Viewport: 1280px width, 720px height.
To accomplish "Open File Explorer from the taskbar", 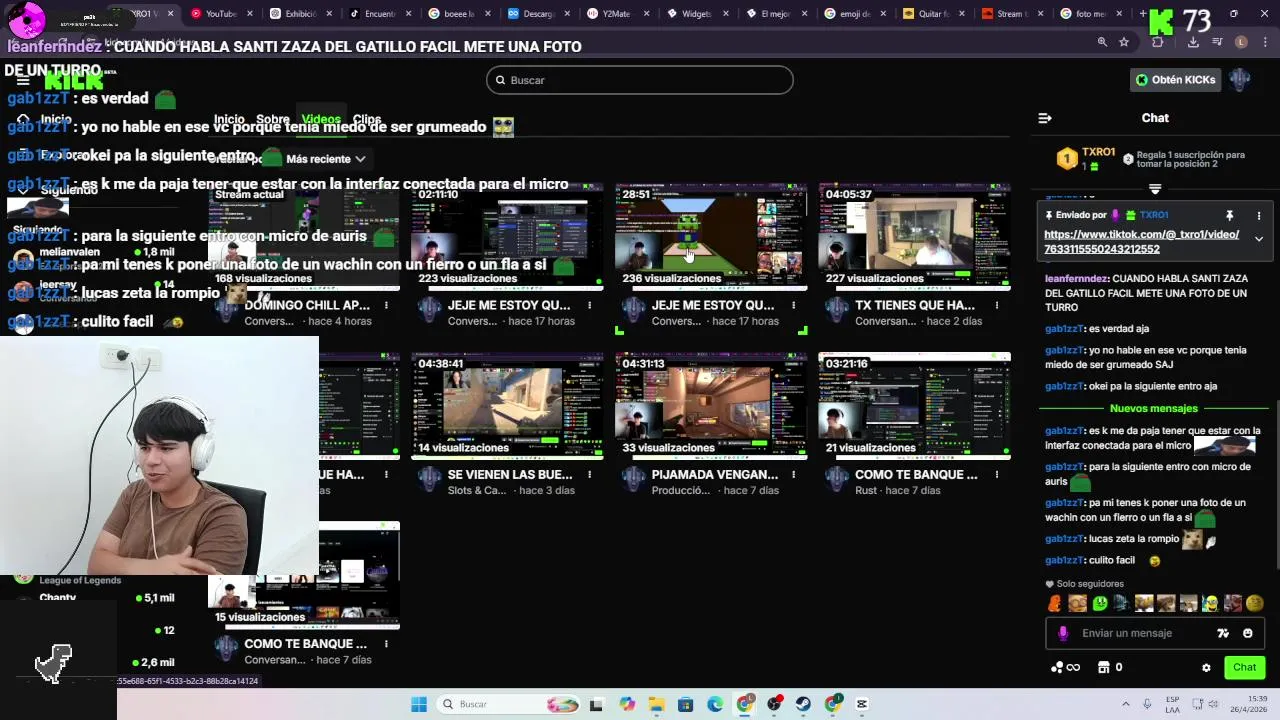I will point(656,704).
